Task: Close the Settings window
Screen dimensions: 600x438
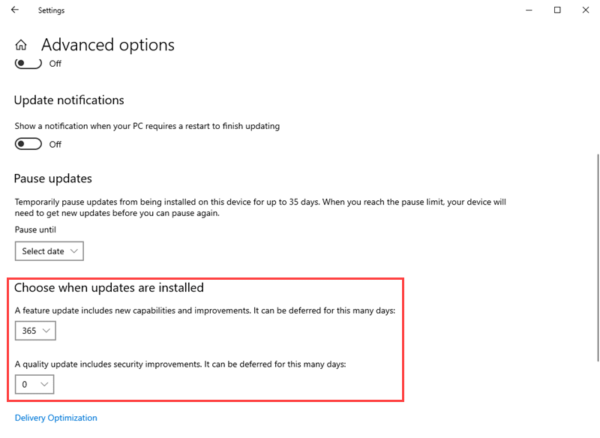Action: click(585, 10)
